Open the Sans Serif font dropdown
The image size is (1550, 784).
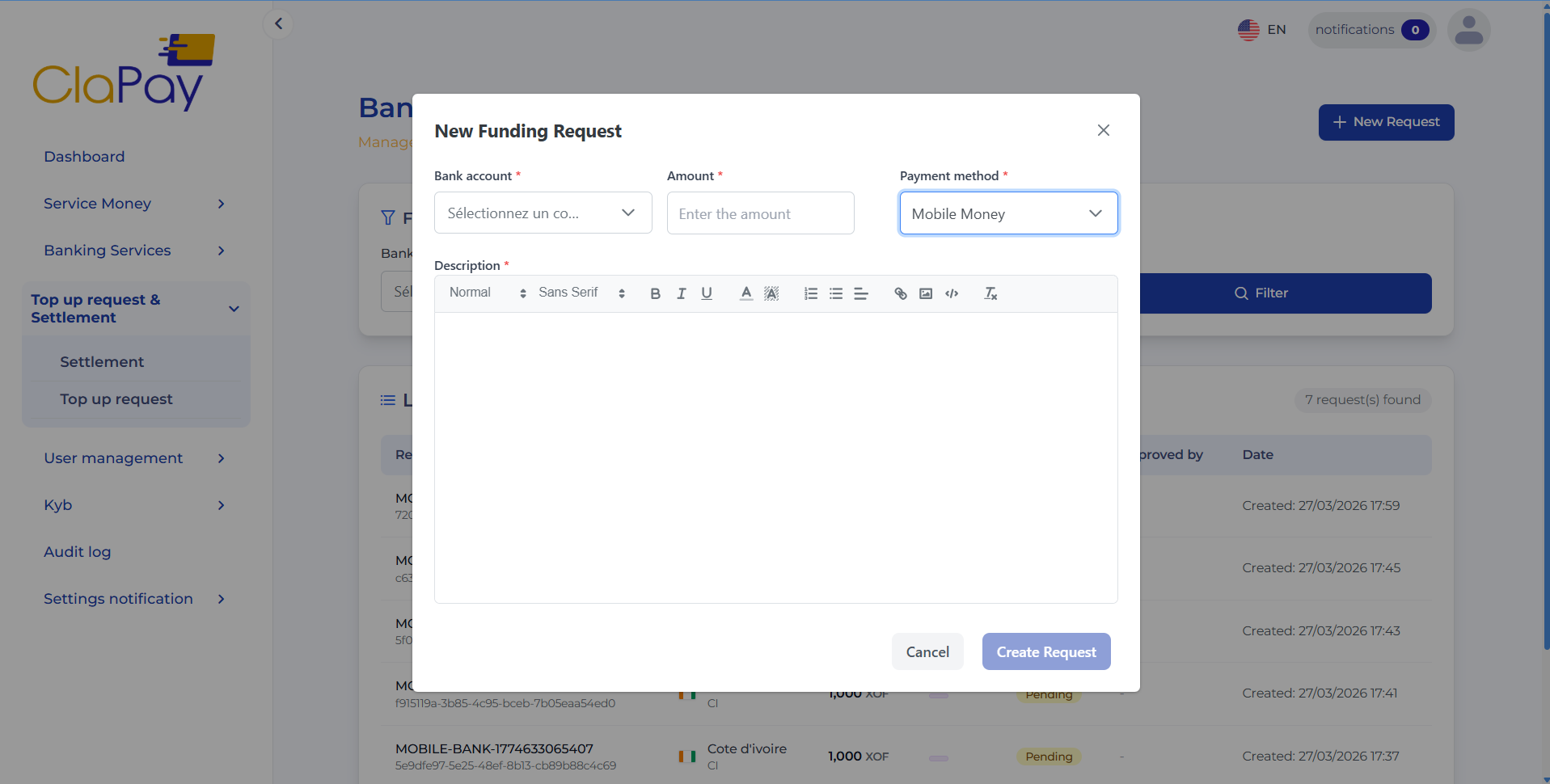coord(581,293)
